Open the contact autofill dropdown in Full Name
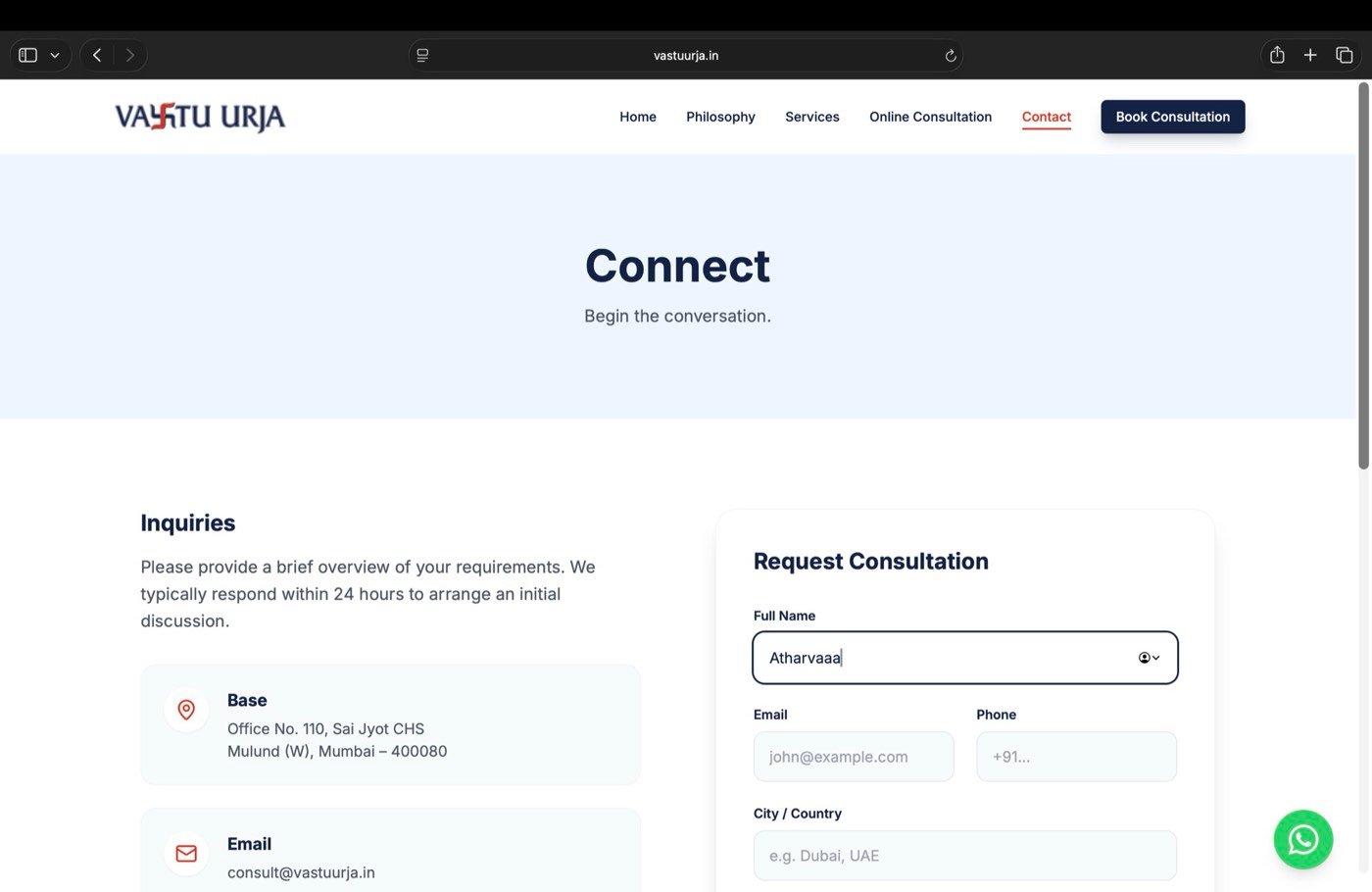Screen dimensions: 1372x892 1149,658
